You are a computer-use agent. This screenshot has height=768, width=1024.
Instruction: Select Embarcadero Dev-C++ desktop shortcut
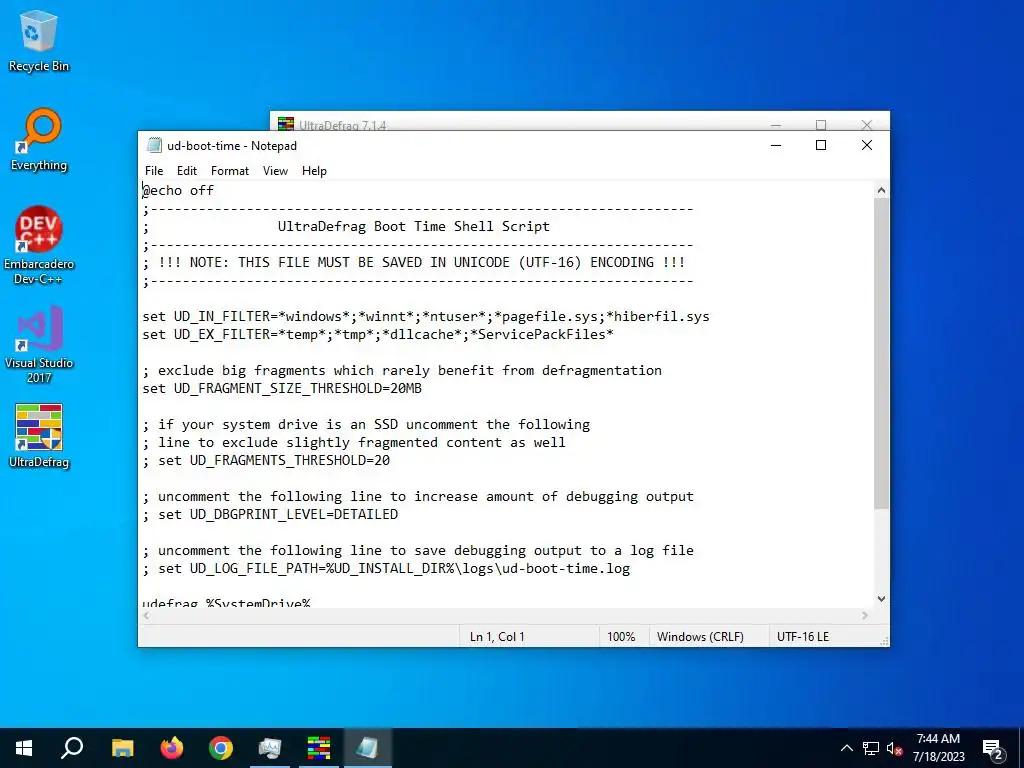(39, 246)
